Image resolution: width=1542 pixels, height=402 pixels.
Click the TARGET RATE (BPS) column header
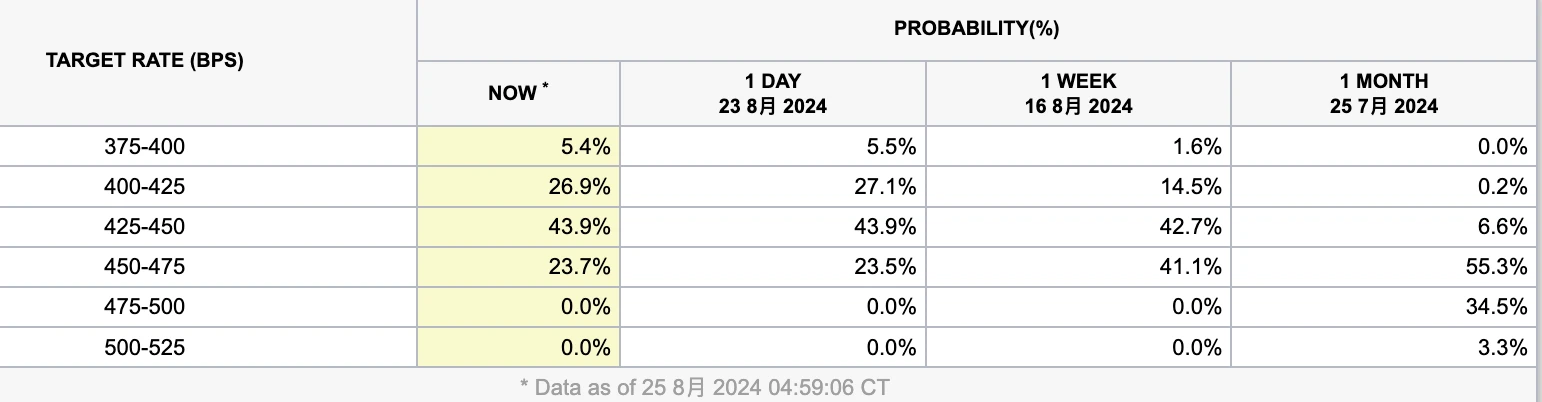tap(145, 60)
